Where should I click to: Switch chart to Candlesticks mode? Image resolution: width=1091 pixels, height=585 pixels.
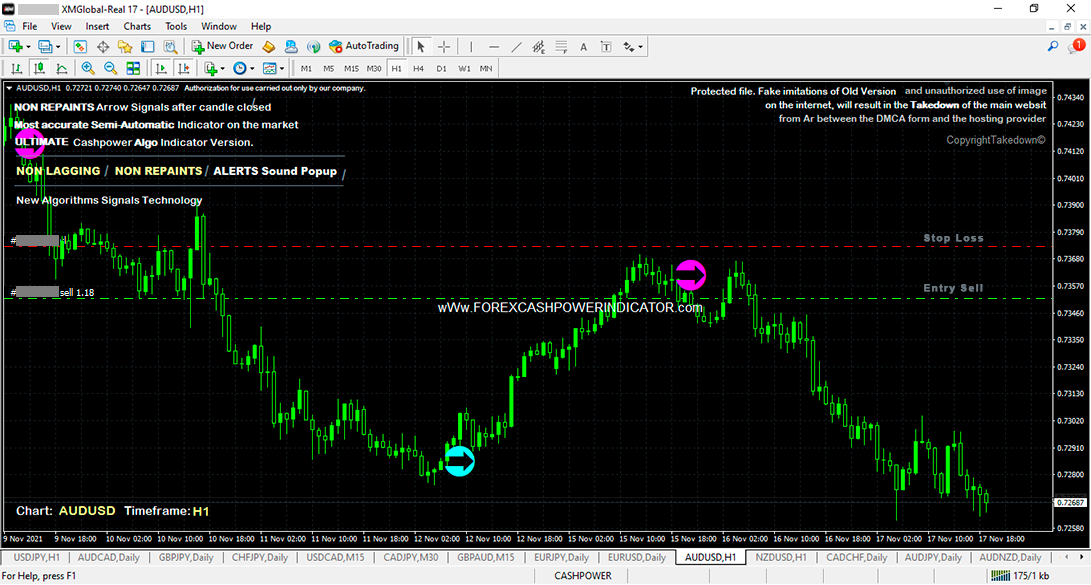coord(39,68)
